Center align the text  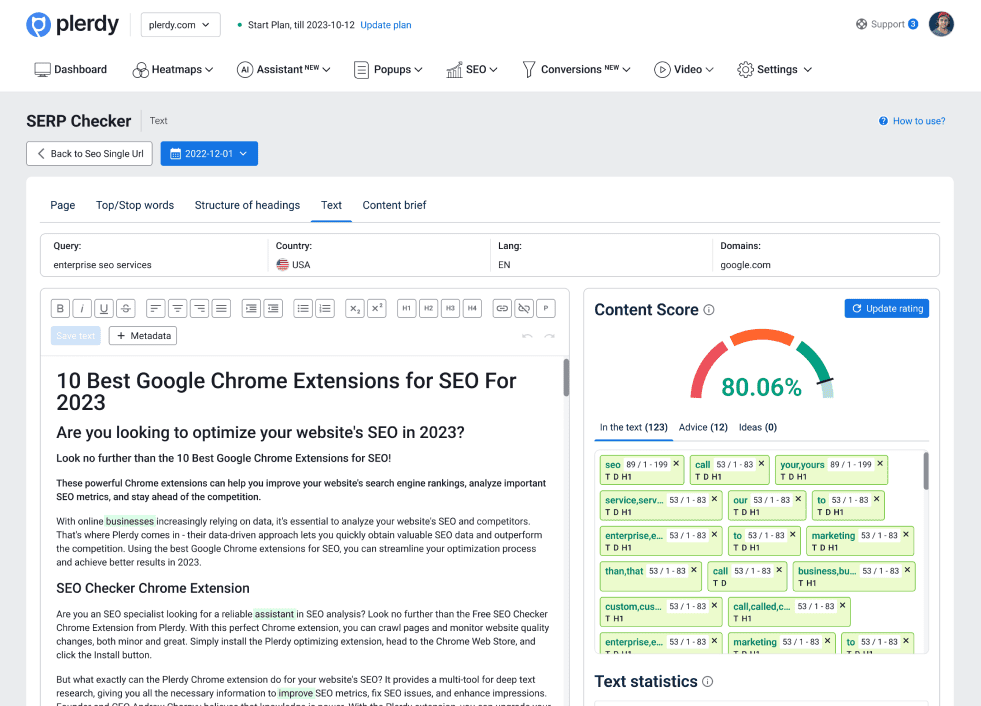(x=177, y=308)
